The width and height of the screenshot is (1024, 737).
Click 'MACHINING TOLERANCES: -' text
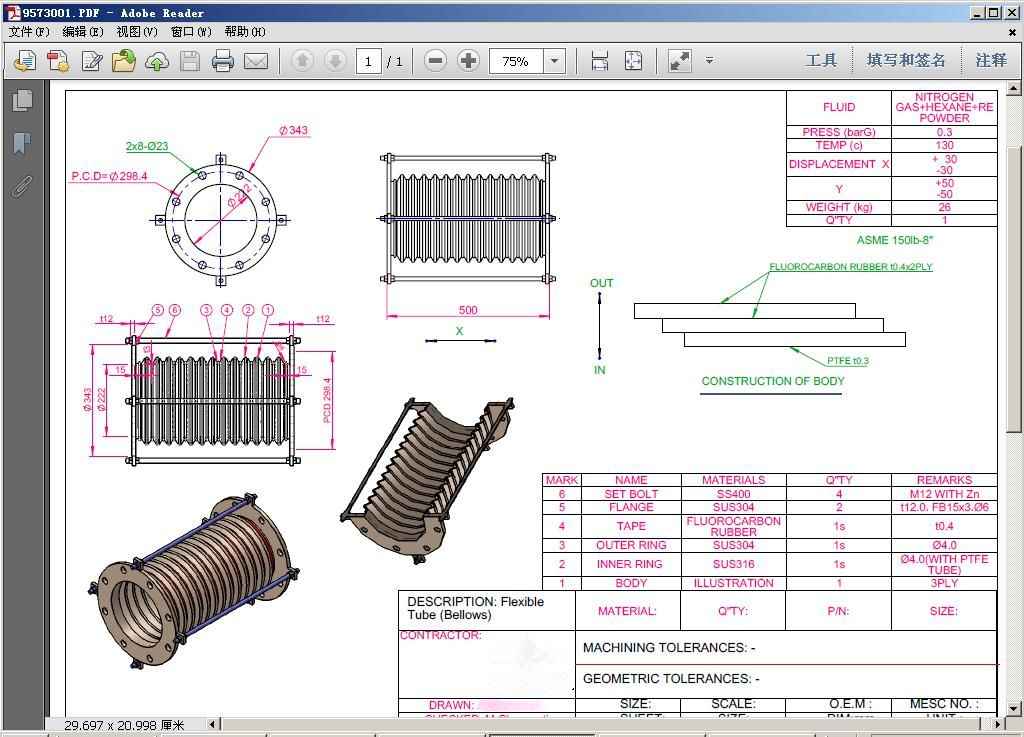pyautogui.click(x=669, y=648)
